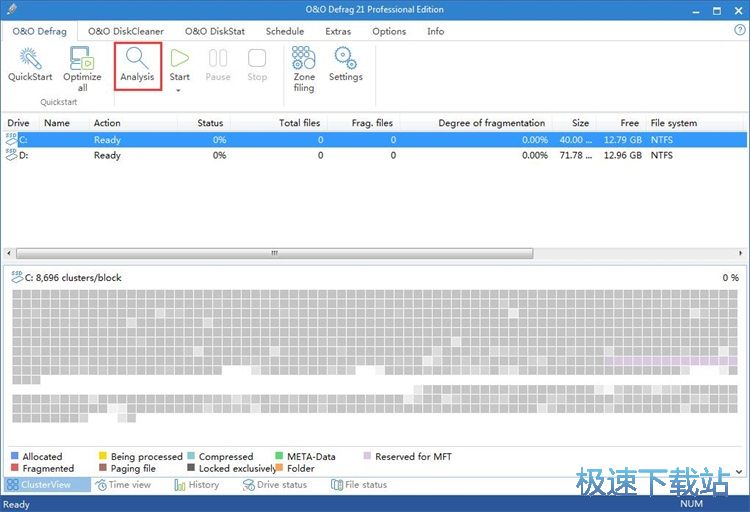Click the Pause button
This screenshot has width=750, height=512.
click(218, 66)
